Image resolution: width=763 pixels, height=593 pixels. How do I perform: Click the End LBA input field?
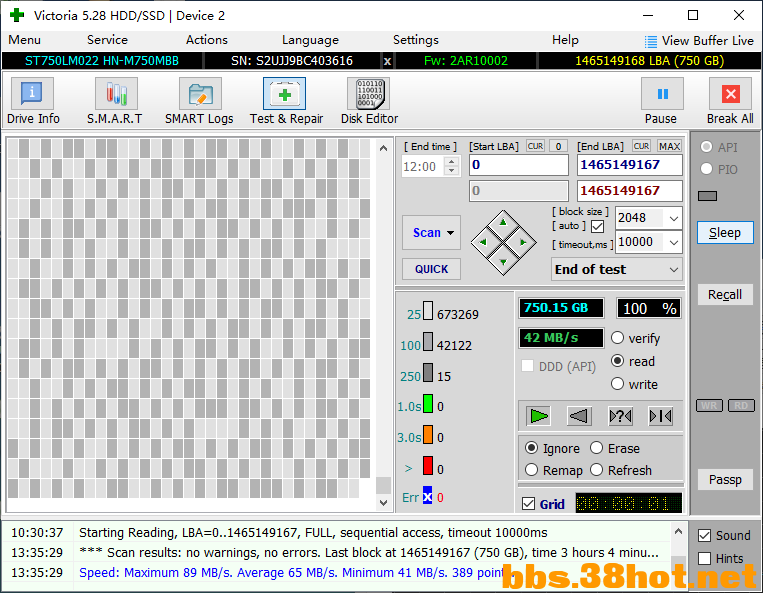coord(630,165)
